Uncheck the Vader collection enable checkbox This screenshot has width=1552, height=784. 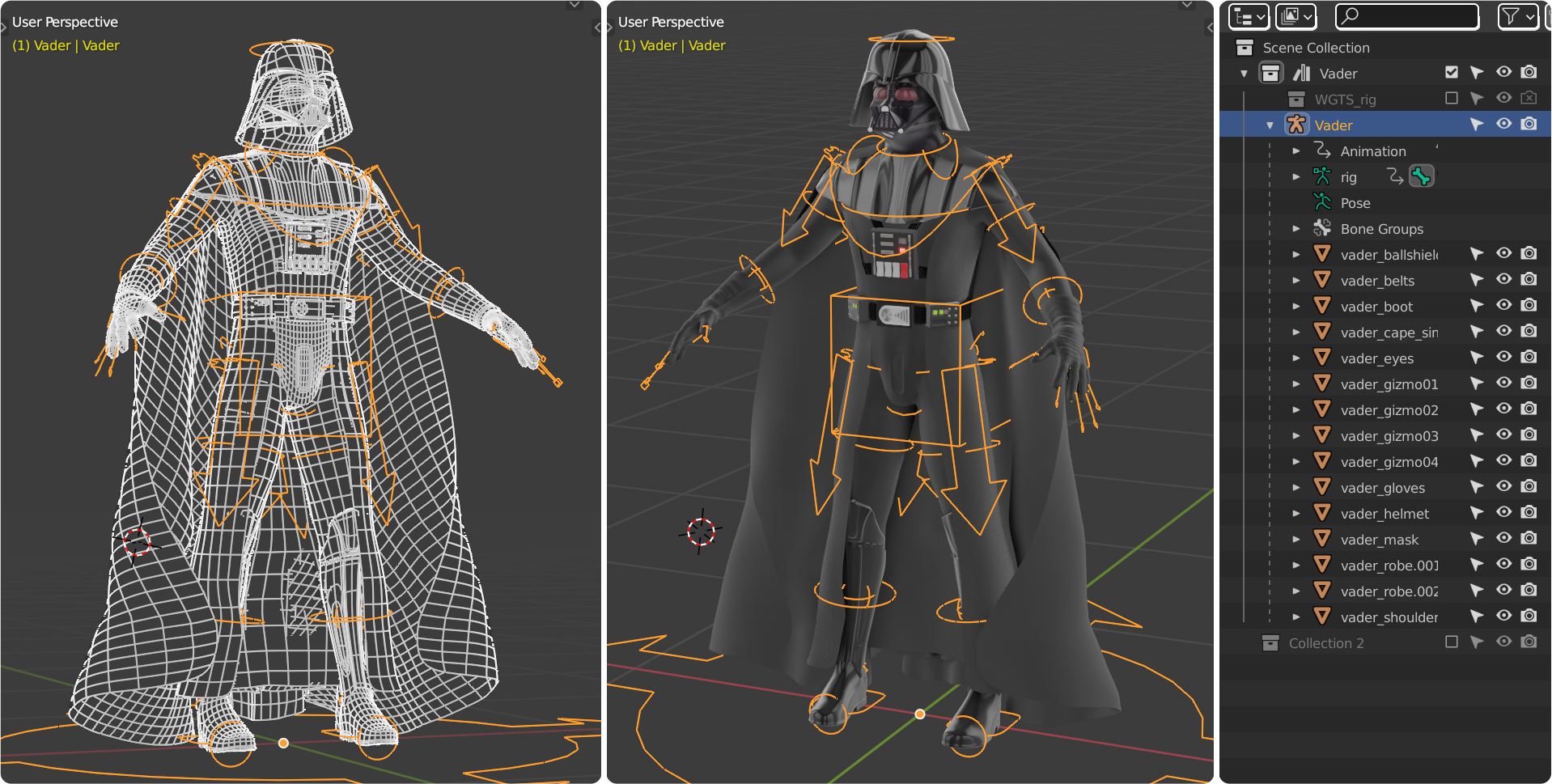[x=1451, y=72]
